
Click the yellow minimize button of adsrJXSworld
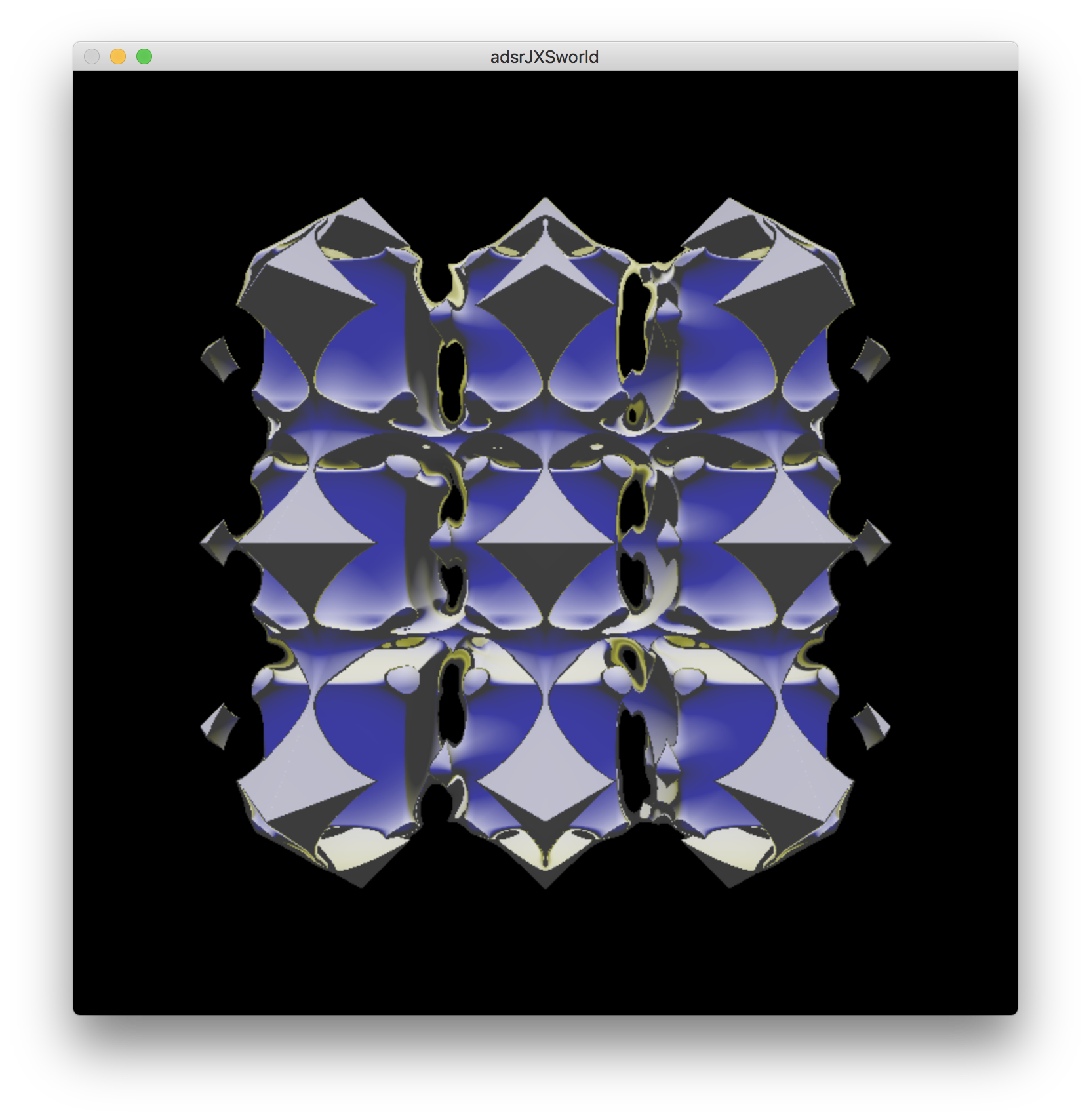118,57
